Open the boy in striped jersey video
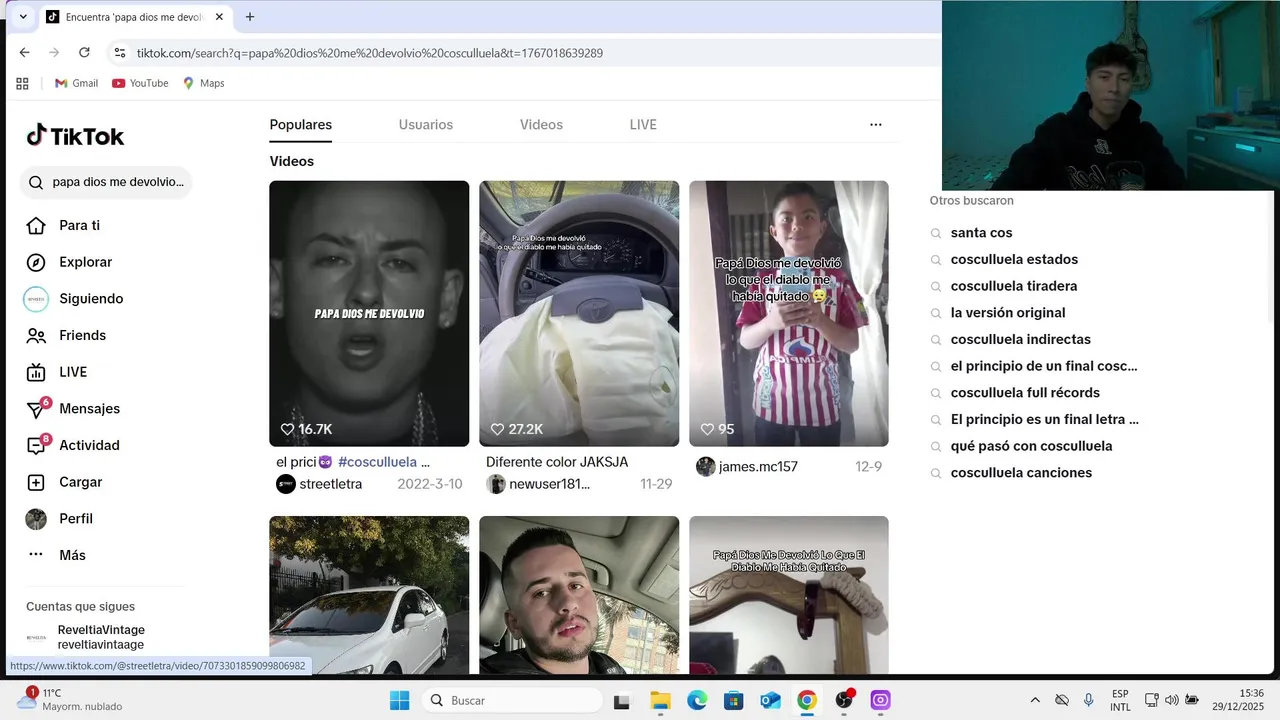This screenshot has width=1280, height=720. (789, 313)
